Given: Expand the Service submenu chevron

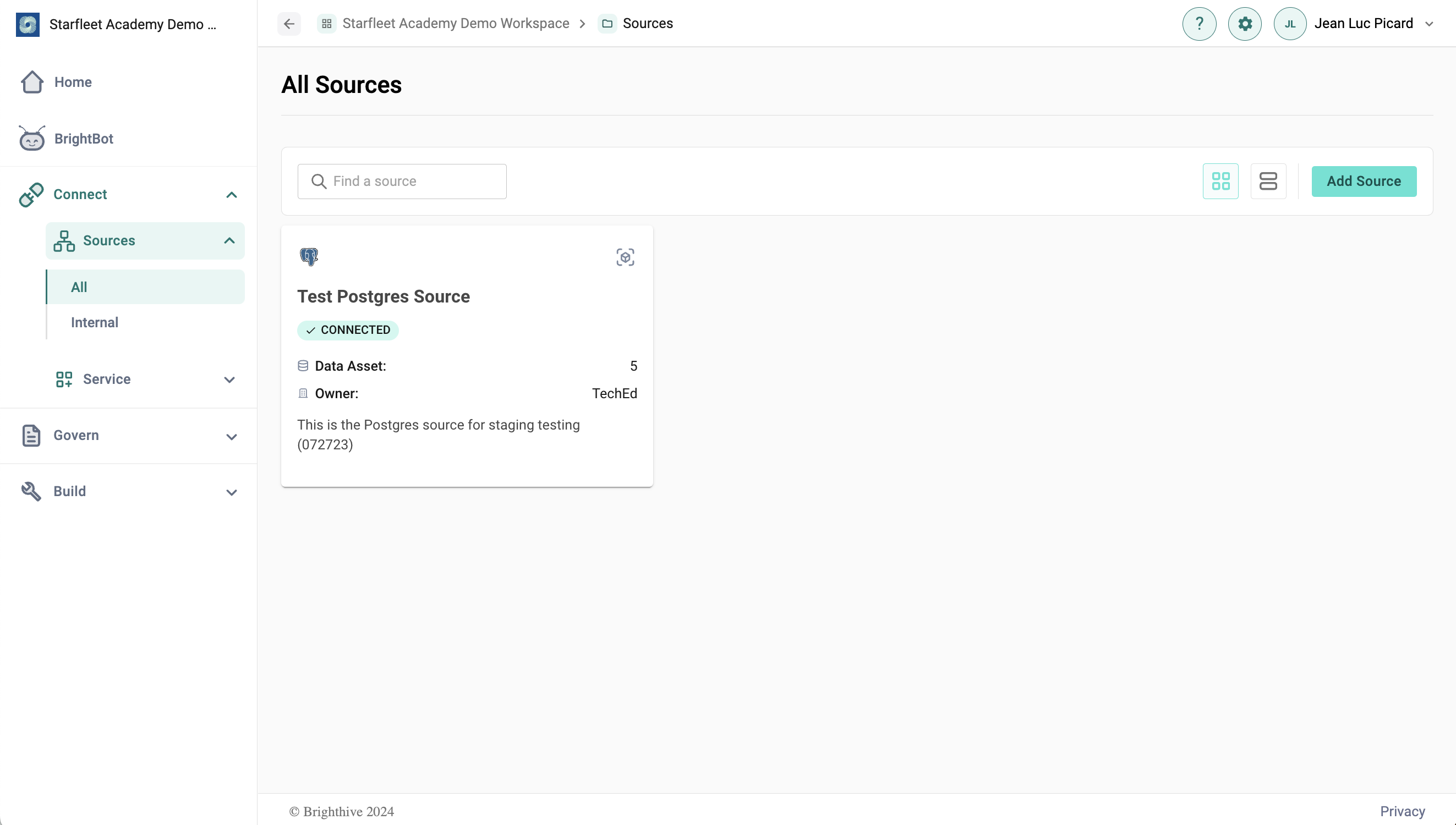Looking at the screenshot, I should click(229, 380).
